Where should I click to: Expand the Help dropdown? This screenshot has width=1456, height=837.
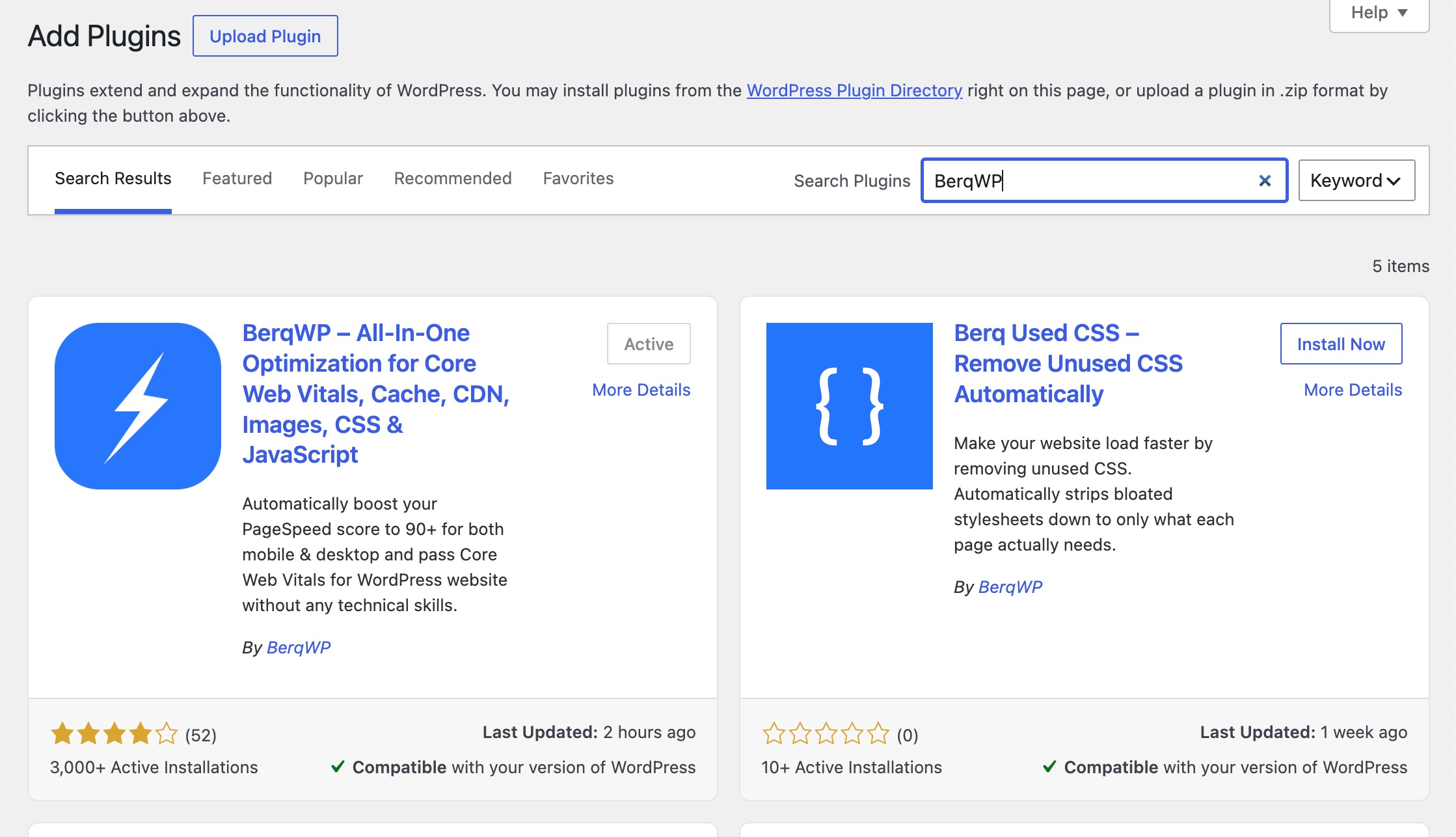click(1379, 13)
